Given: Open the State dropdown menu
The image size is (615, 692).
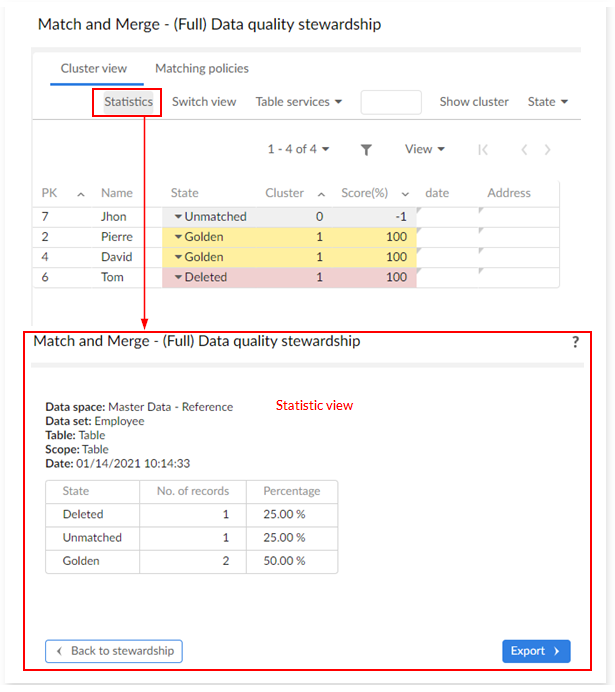Looking at the screenshot, I should (548, 102).
